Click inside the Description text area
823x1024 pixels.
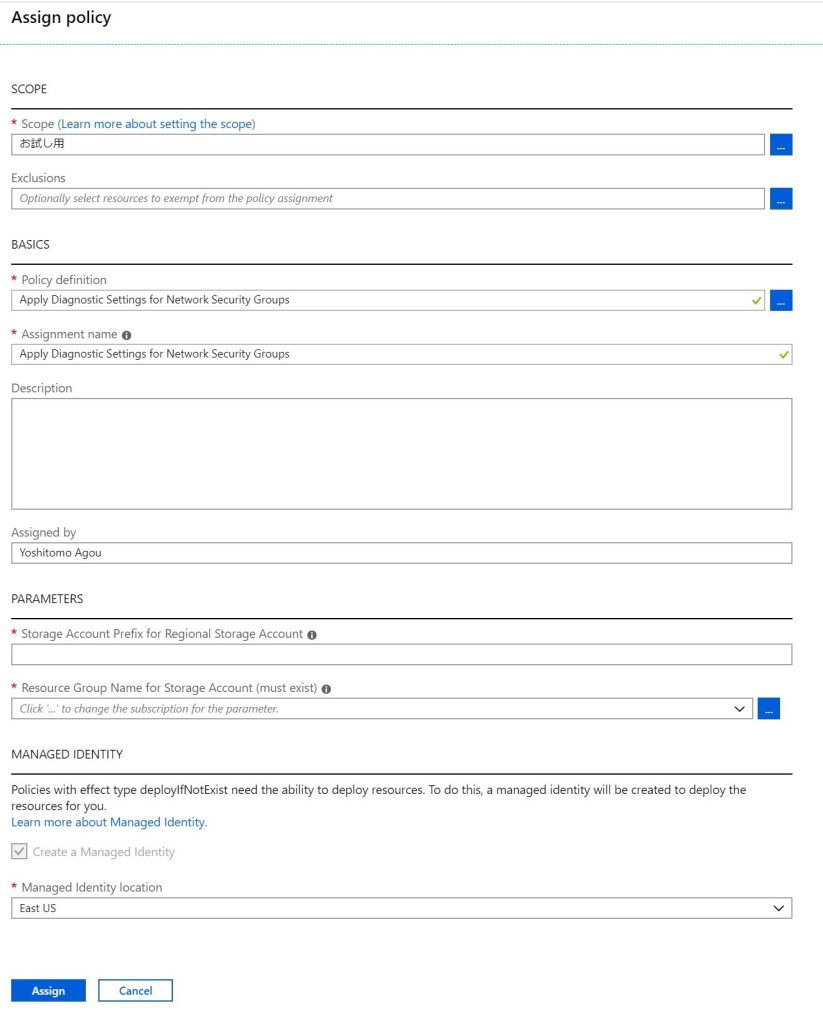[x=402, y=454]
